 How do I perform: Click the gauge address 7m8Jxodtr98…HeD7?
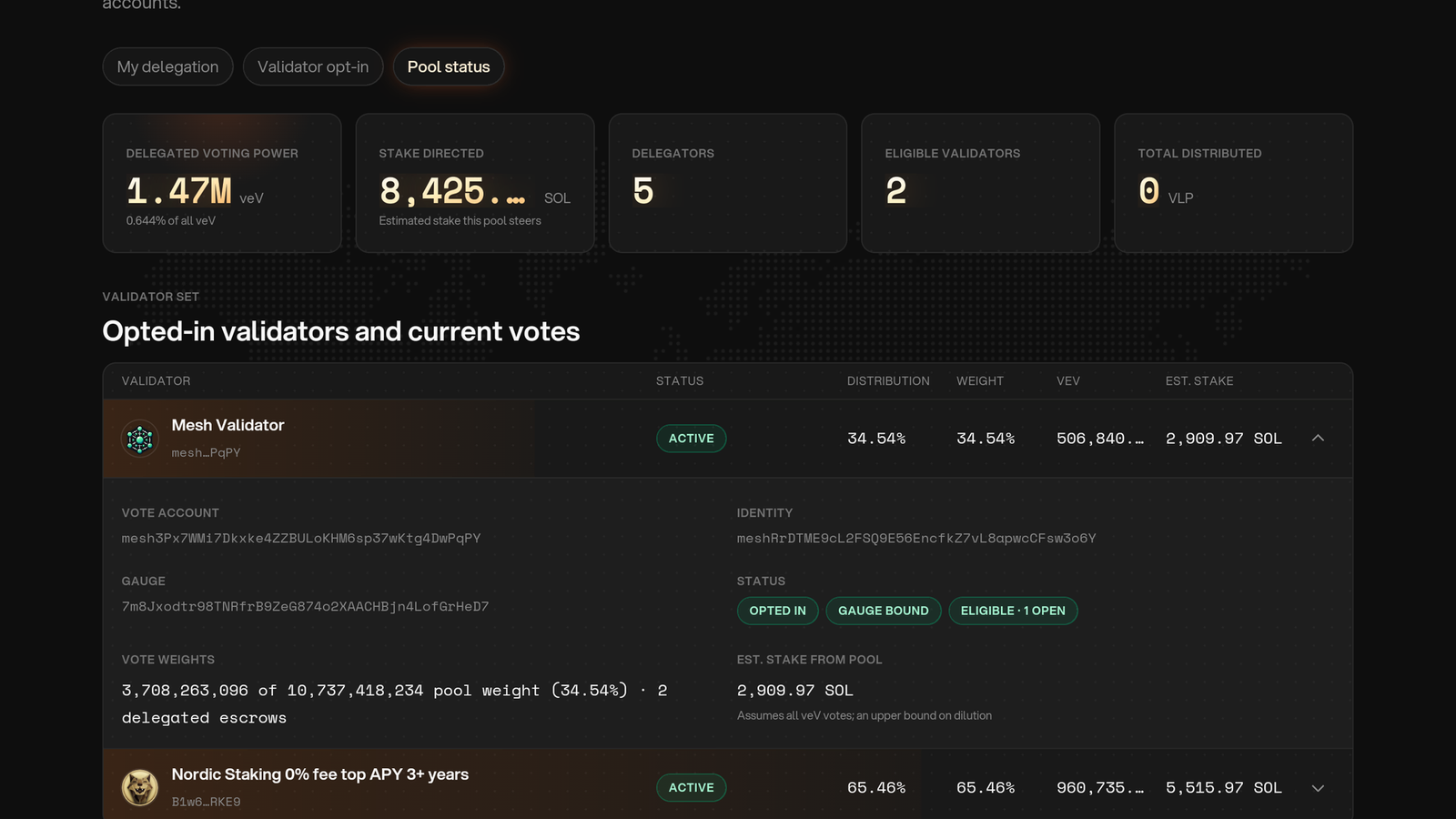point(305,607)
